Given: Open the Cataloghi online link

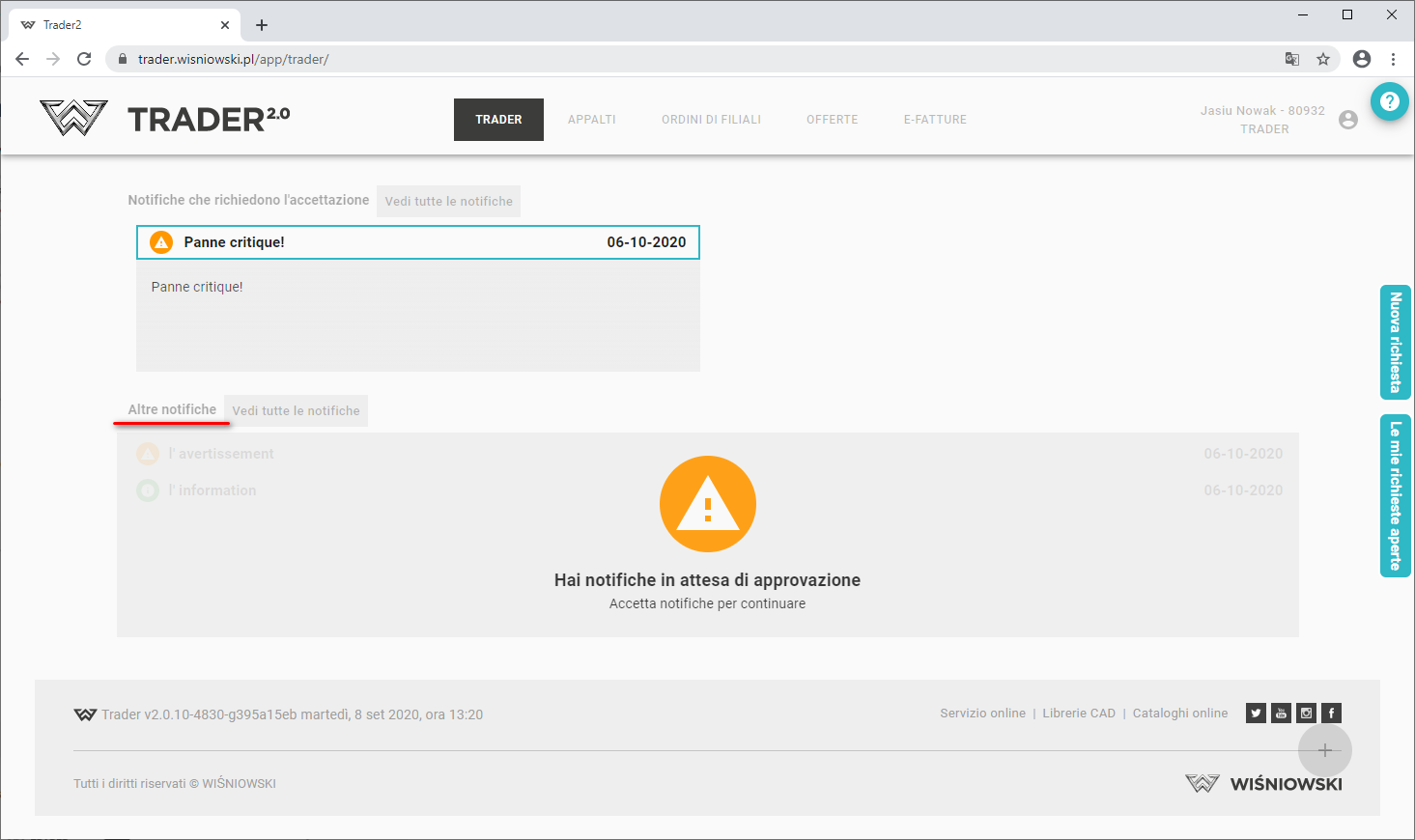Looking at the screenshot, I should click(x=1179, y=714).
